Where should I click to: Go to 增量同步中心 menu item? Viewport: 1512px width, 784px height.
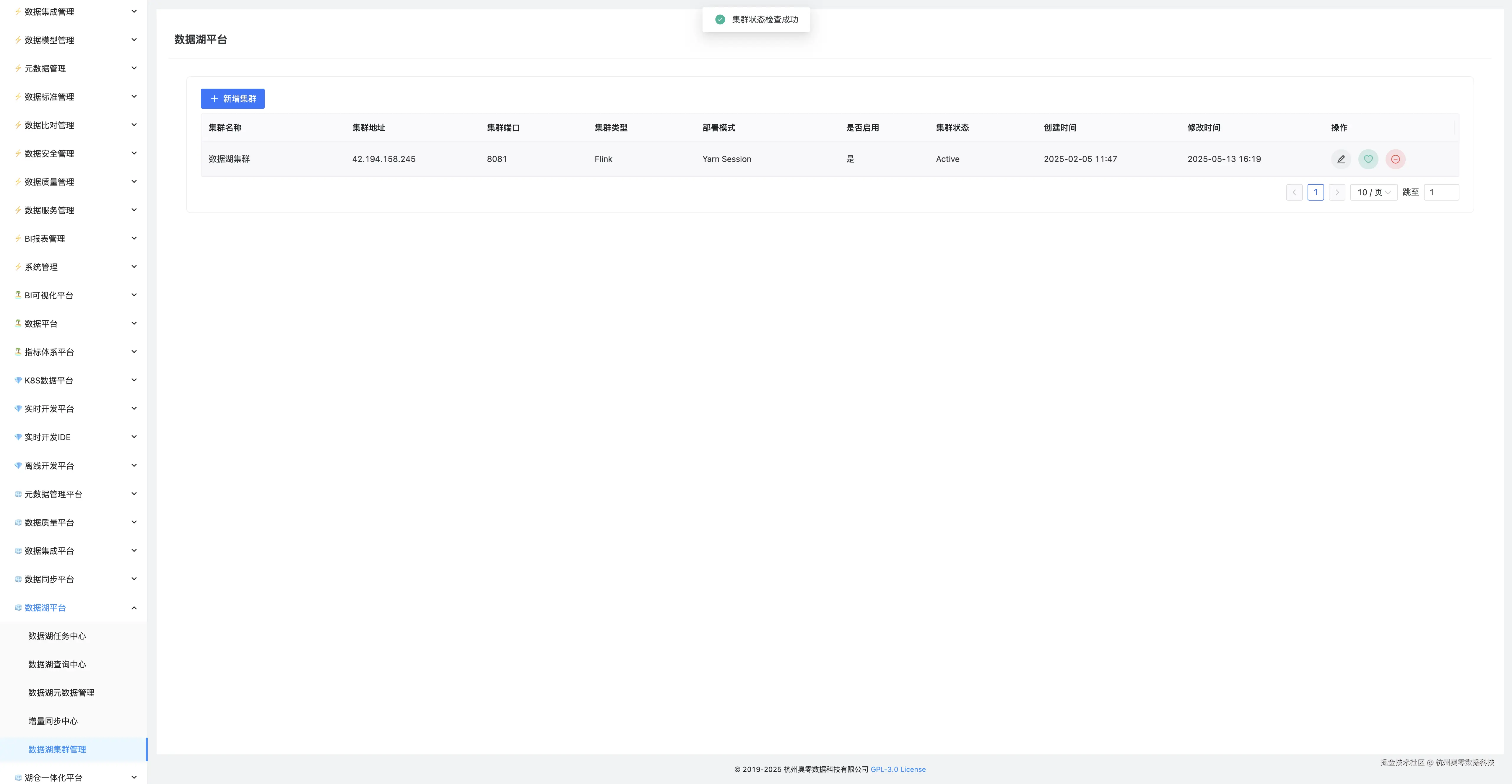click(53, 721)
